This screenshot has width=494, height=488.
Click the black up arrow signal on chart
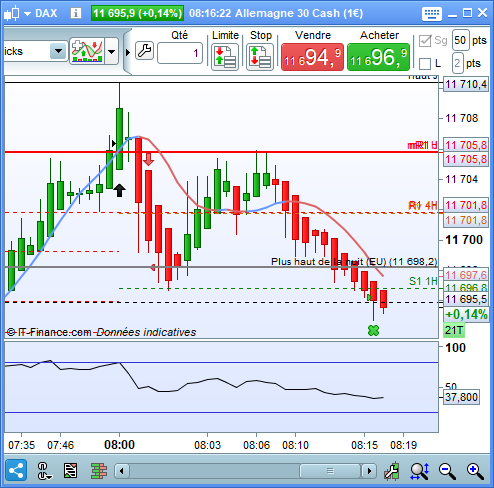tap(119, 190)
